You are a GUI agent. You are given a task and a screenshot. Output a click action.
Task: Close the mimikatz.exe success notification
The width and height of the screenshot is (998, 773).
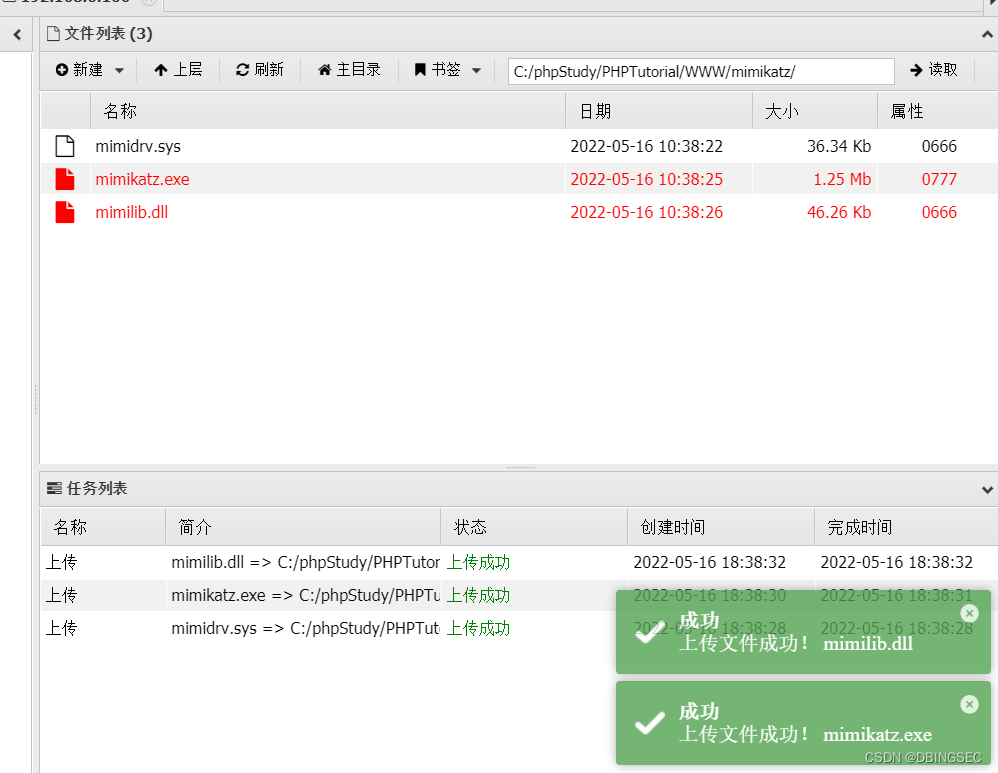(969, 704)
